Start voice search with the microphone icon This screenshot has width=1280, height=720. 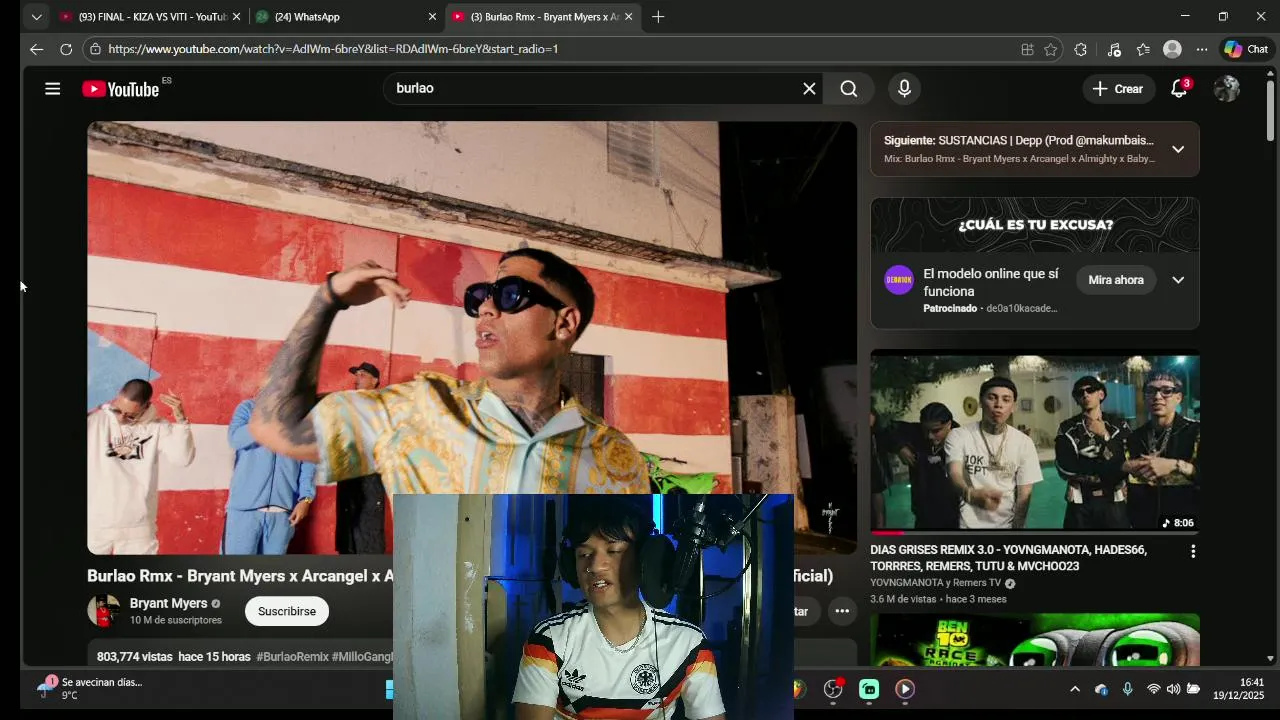click(x=904, y=89)
